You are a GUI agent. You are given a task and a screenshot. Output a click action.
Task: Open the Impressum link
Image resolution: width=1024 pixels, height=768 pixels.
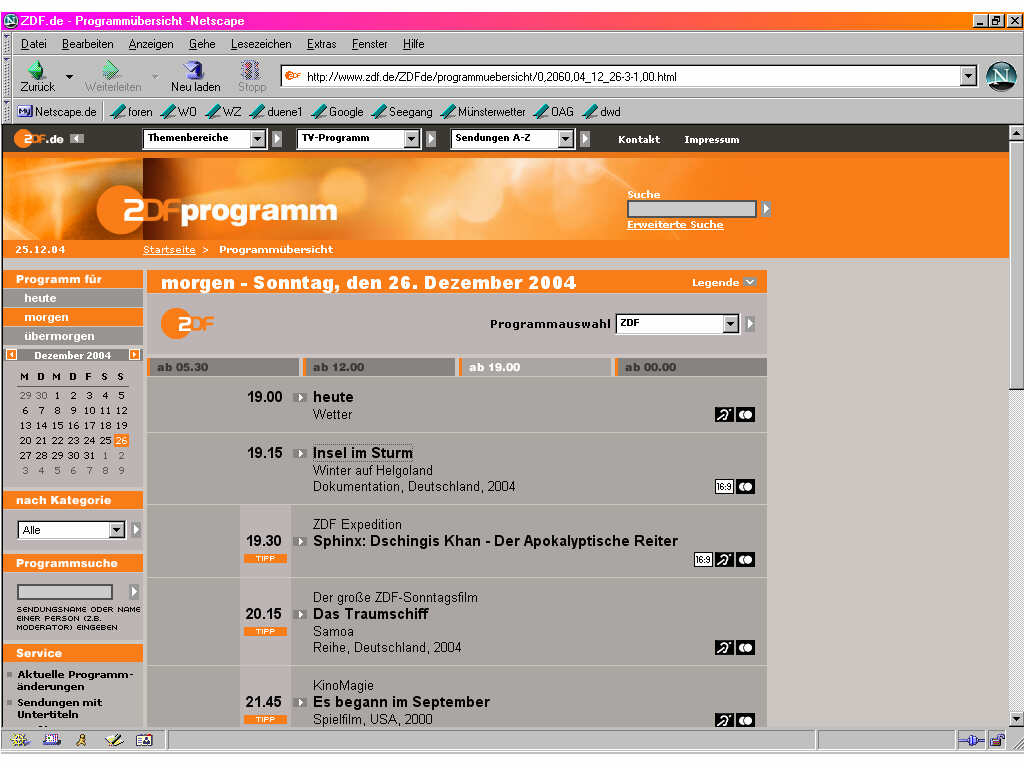[712, 139]
